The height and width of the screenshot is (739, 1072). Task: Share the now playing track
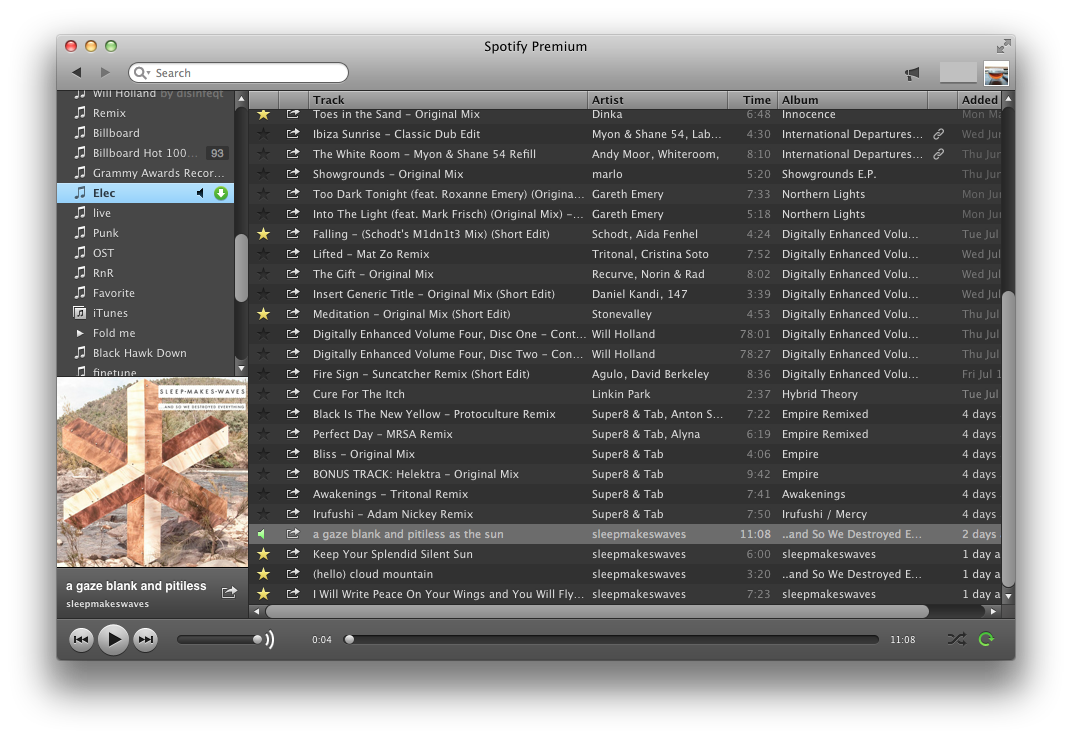point(229,592)
